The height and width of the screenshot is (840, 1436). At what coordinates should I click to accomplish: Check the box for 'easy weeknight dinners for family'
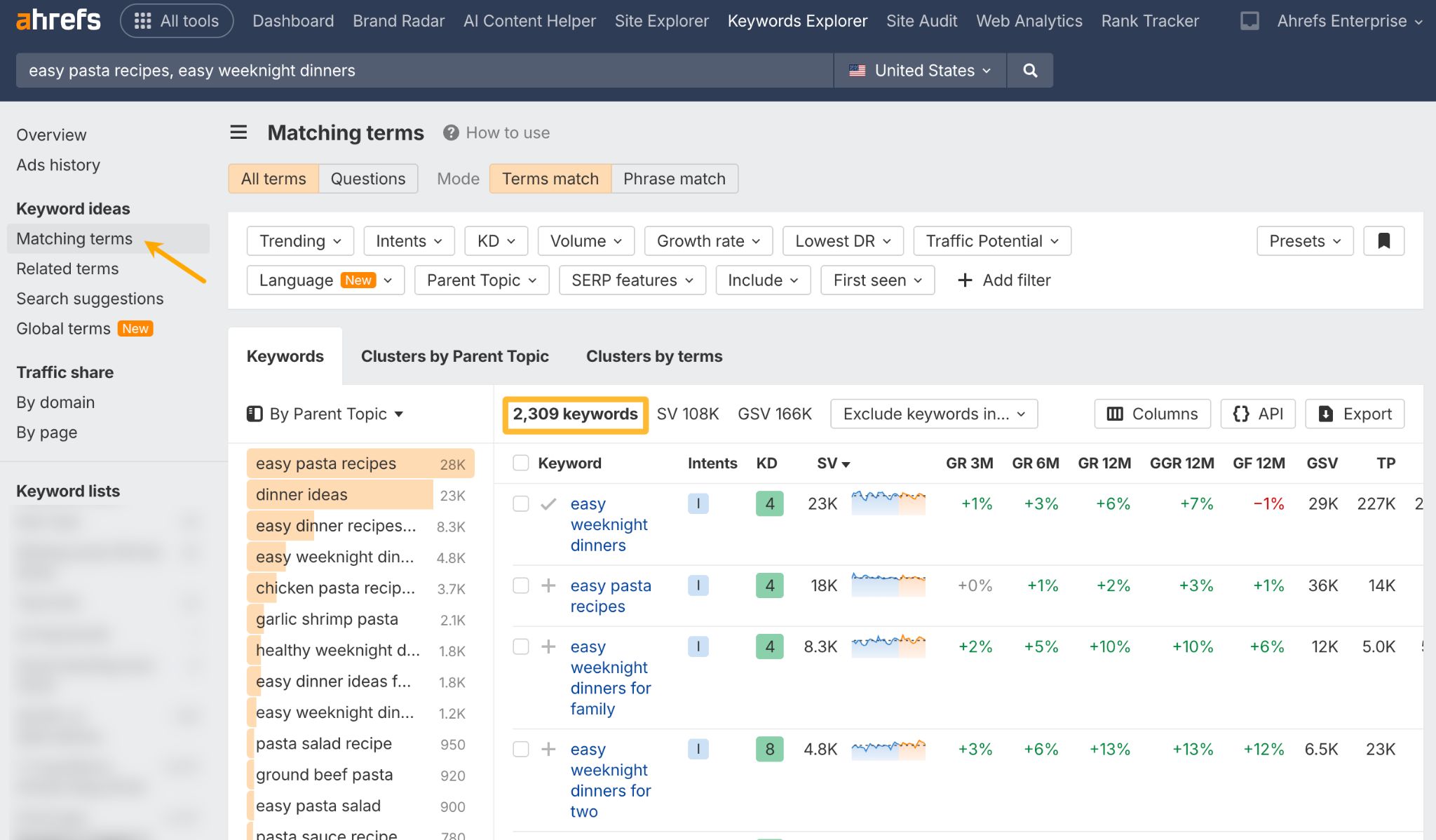point(521,646)
